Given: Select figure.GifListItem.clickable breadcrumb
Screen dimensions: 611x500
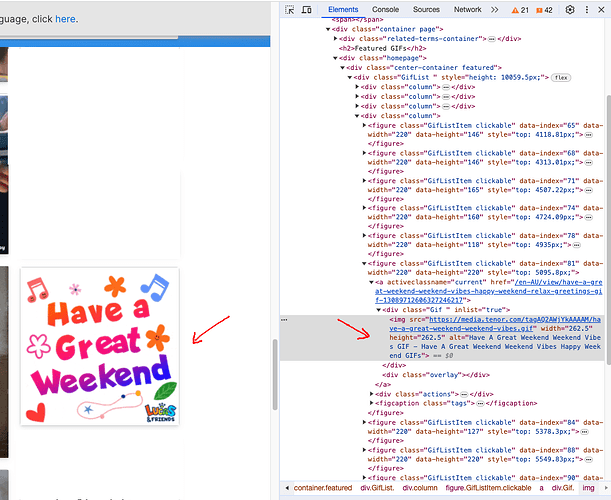Looking at the screenshot, I should [x=488, y=488].
